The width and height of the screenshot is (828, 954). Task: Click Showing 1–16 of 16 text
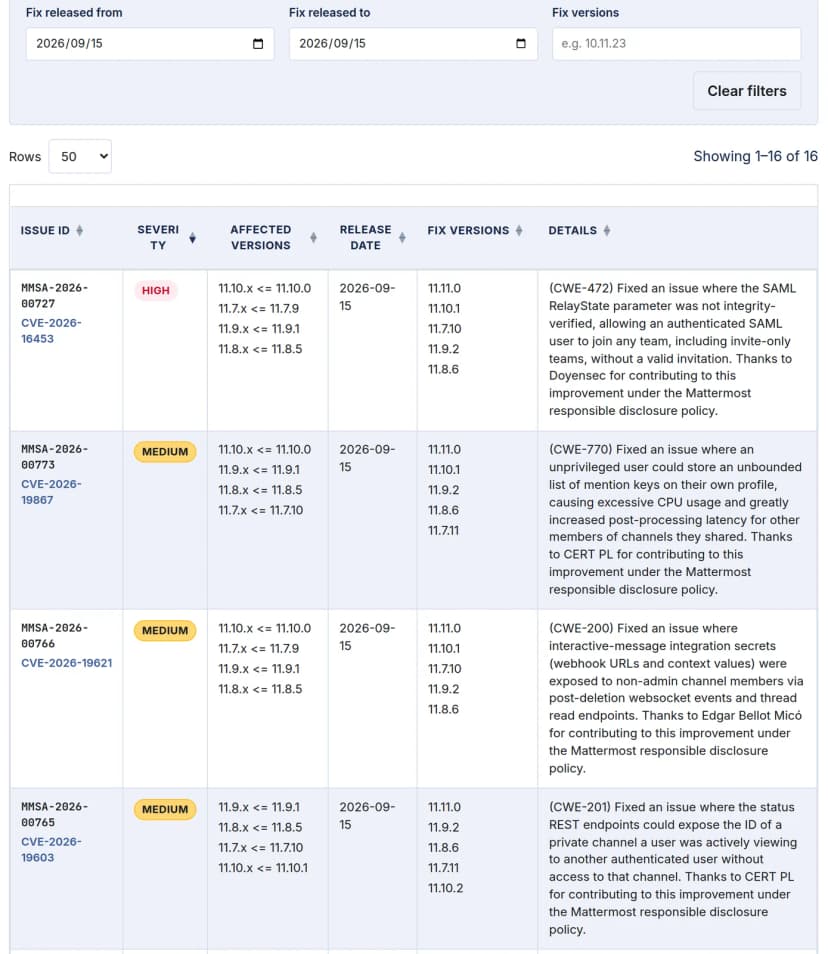pos(756,156)
